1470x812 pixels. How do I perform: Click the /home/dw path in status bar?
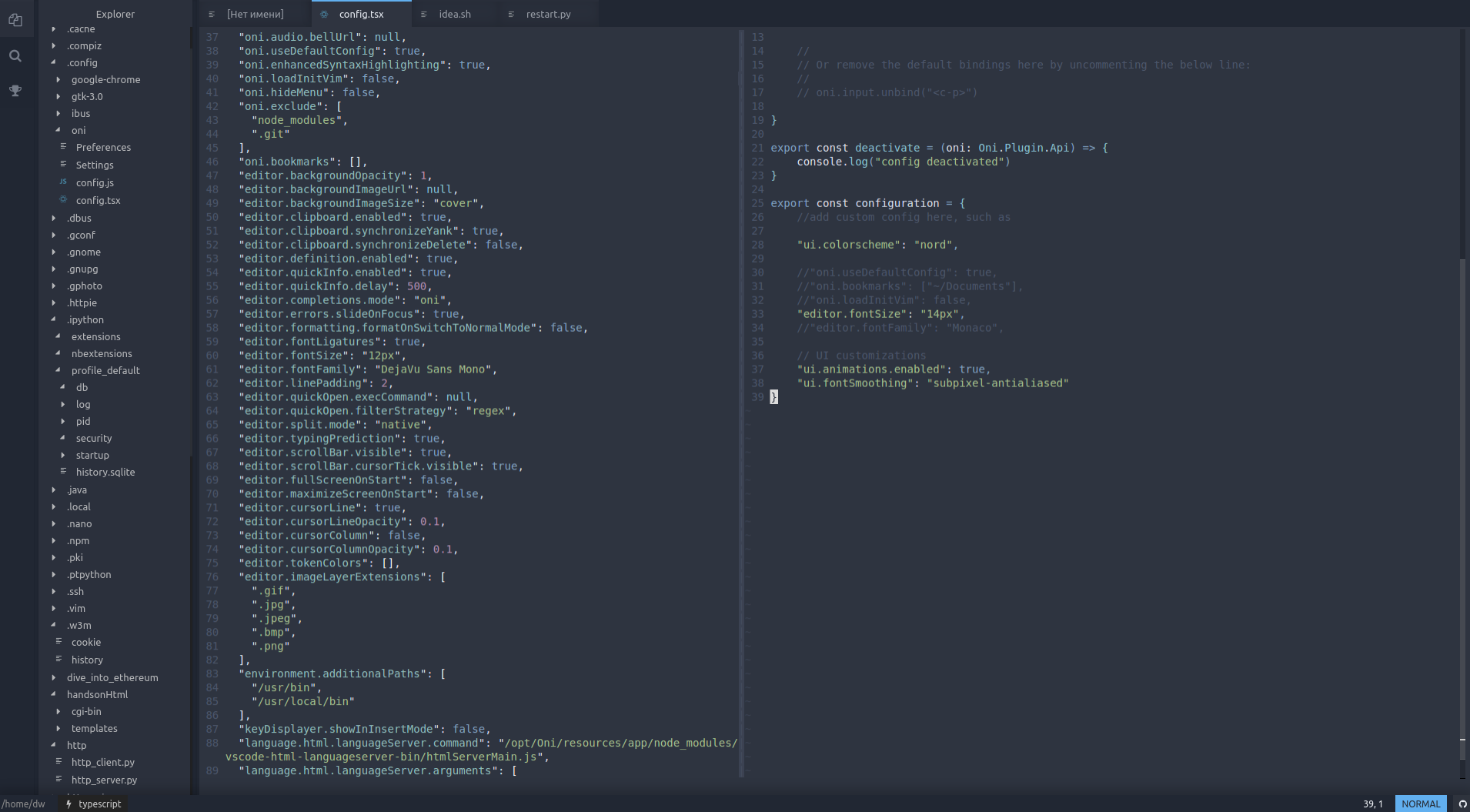[22, 804]
